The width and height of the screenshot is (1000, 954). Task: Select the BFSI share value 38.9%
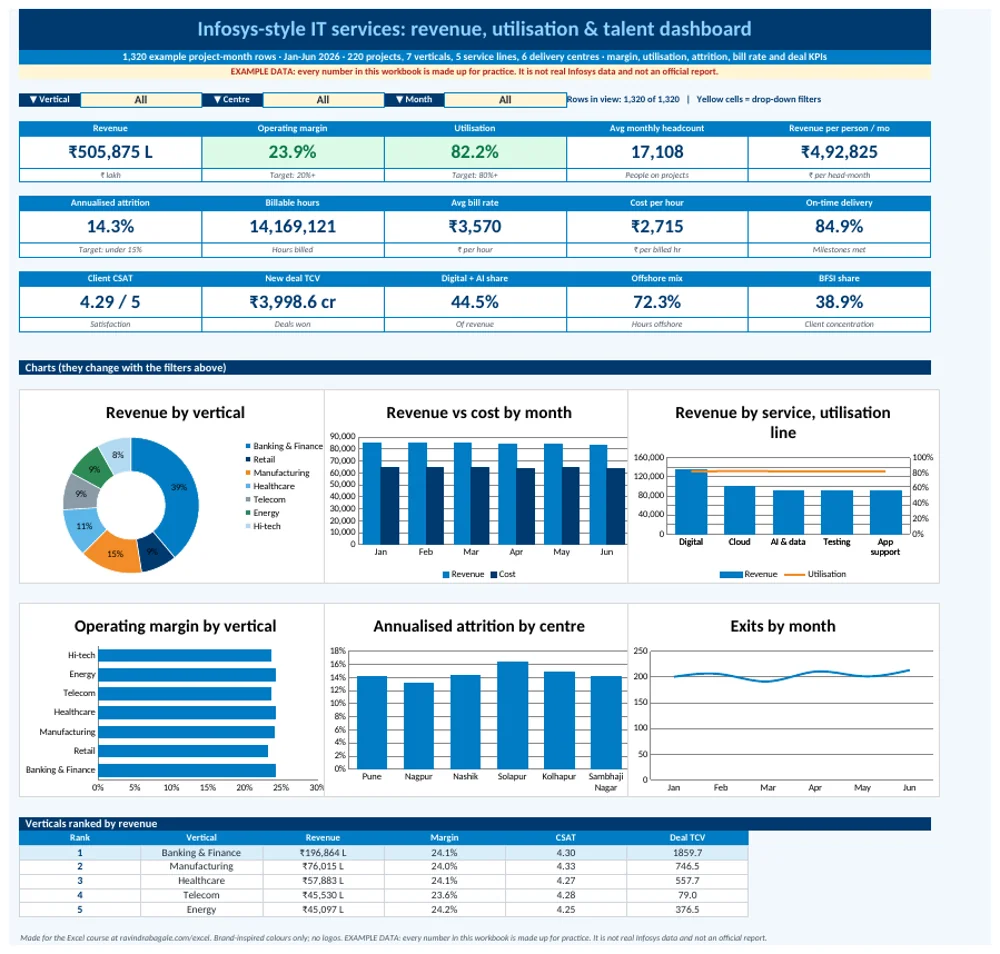pyautogui.click(x=839, y=302)
